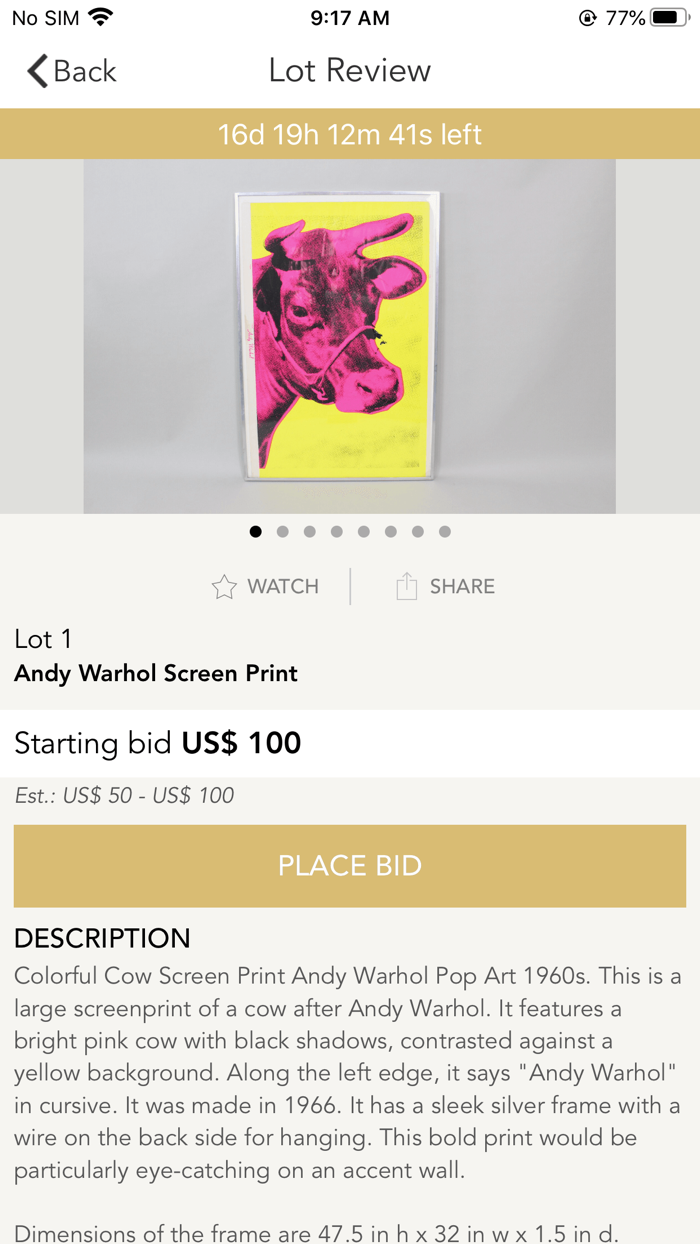Select the first image page dot
The width and height of the screenshot is (700, 1244).
coord(256,532)
